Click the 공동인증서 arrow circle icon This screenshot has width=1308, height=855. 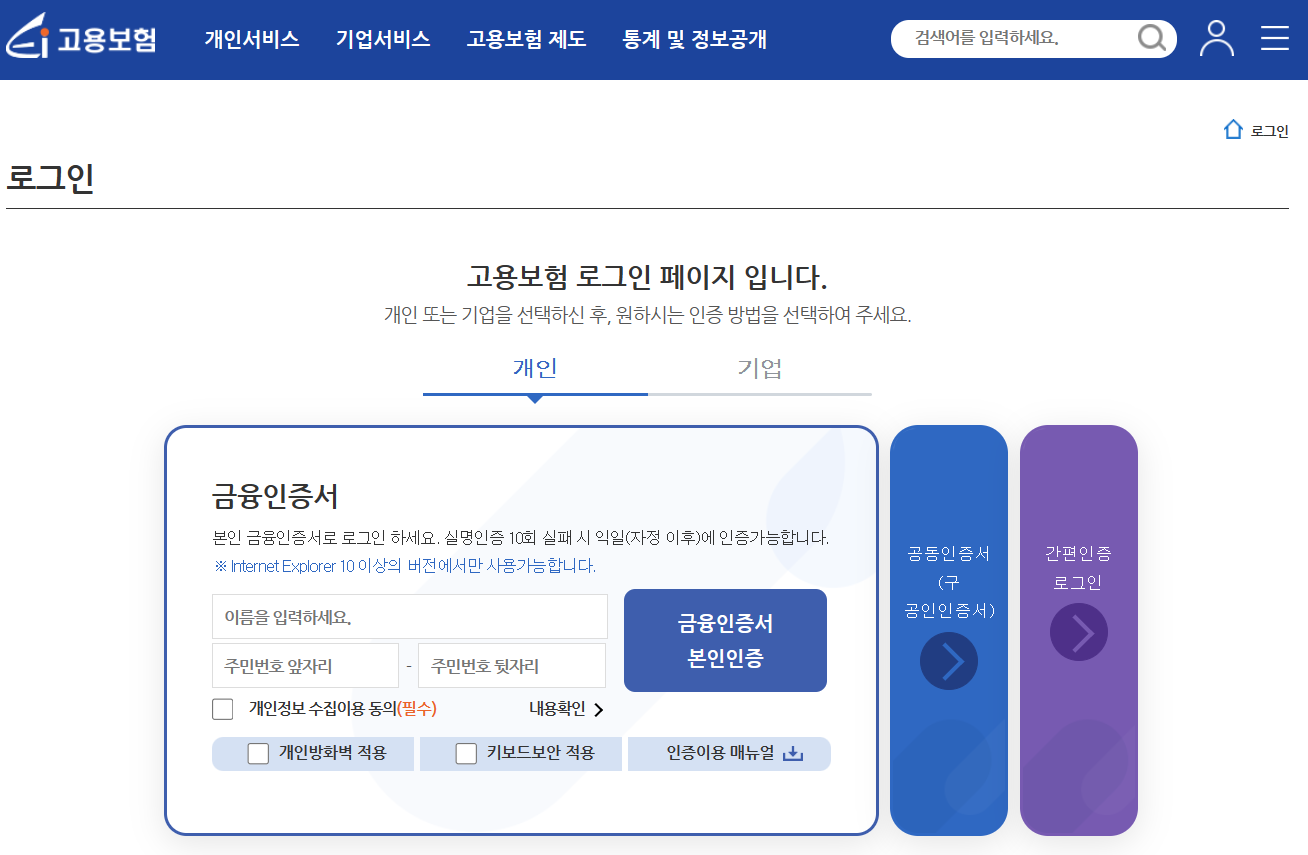click(x=949, y=661)
